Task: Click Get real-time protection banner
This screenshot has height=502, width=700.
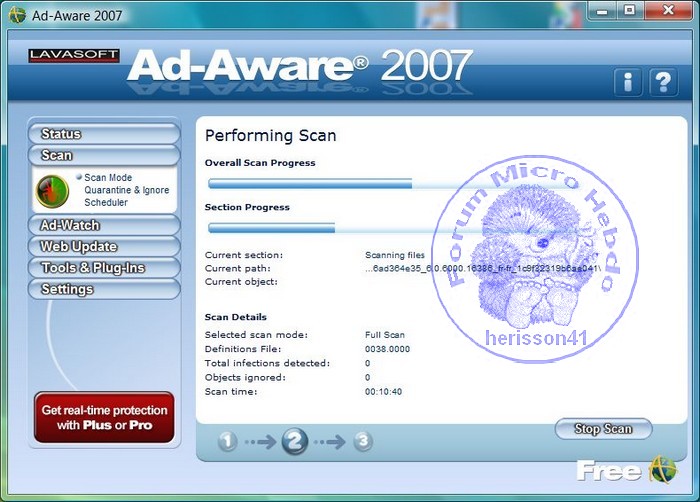Action: click(104, 417)
